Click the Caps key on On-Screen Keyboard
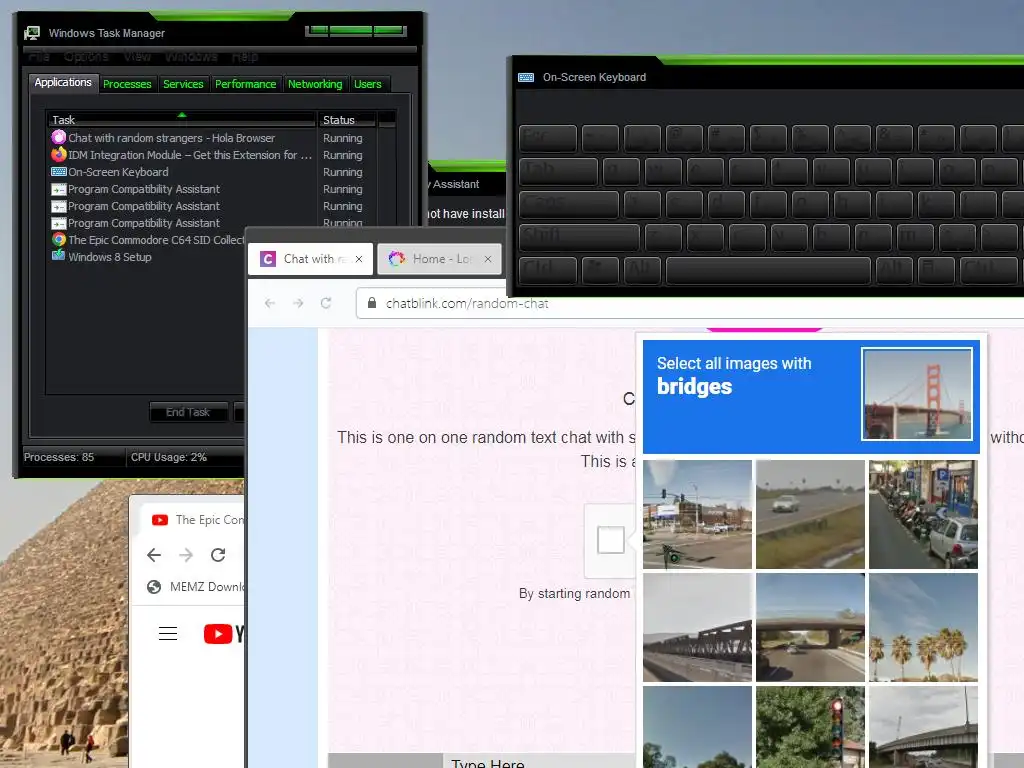The width and height of the screenshot is (1024, 768). click(569, 204)
